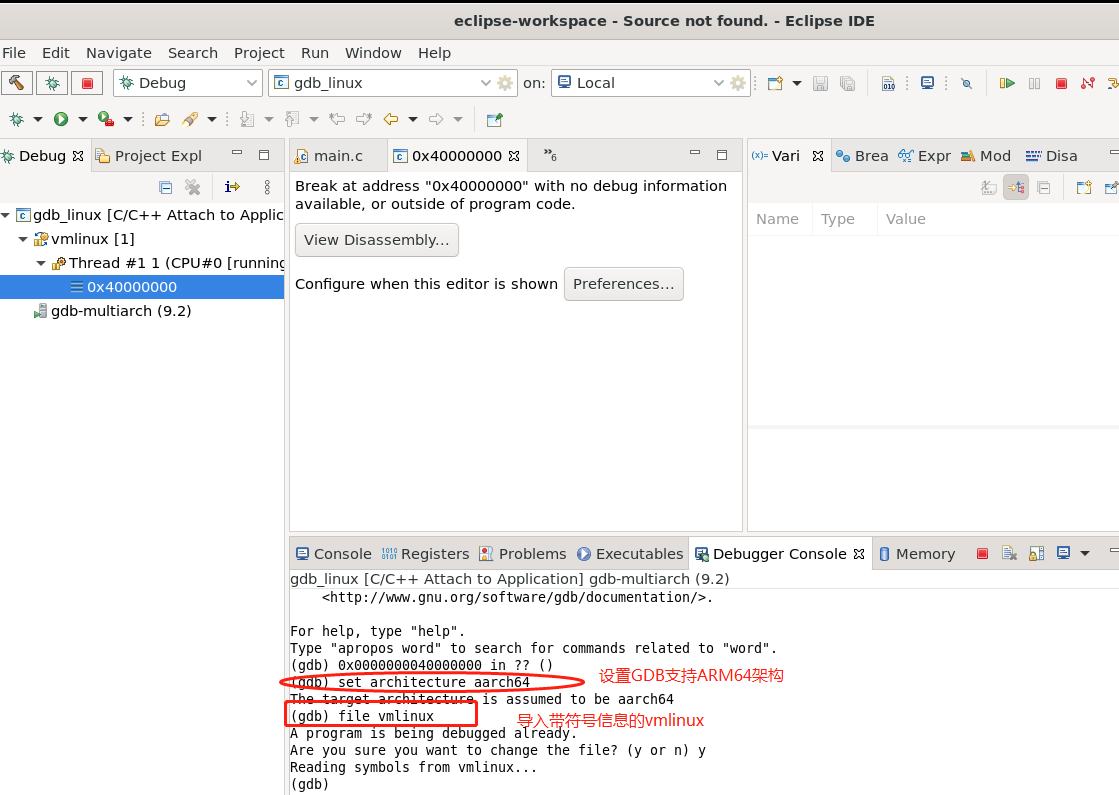Switch to the Breakpoints tab
This screenshot has width=1119, height=795.
[862, 156]
